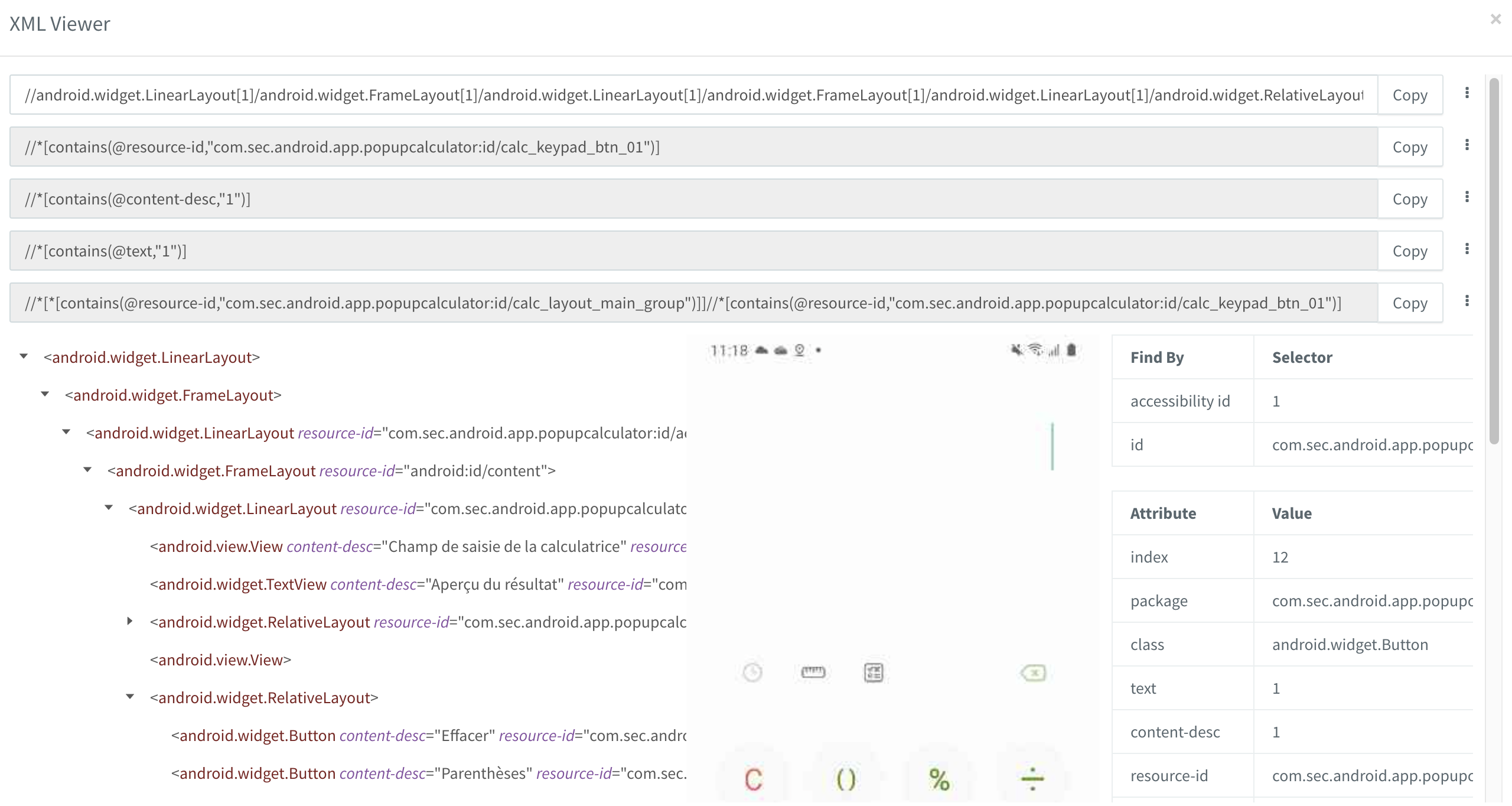
Task: Open the options menu for the content-desc XPath row
Action: (x=1467, y=197)
